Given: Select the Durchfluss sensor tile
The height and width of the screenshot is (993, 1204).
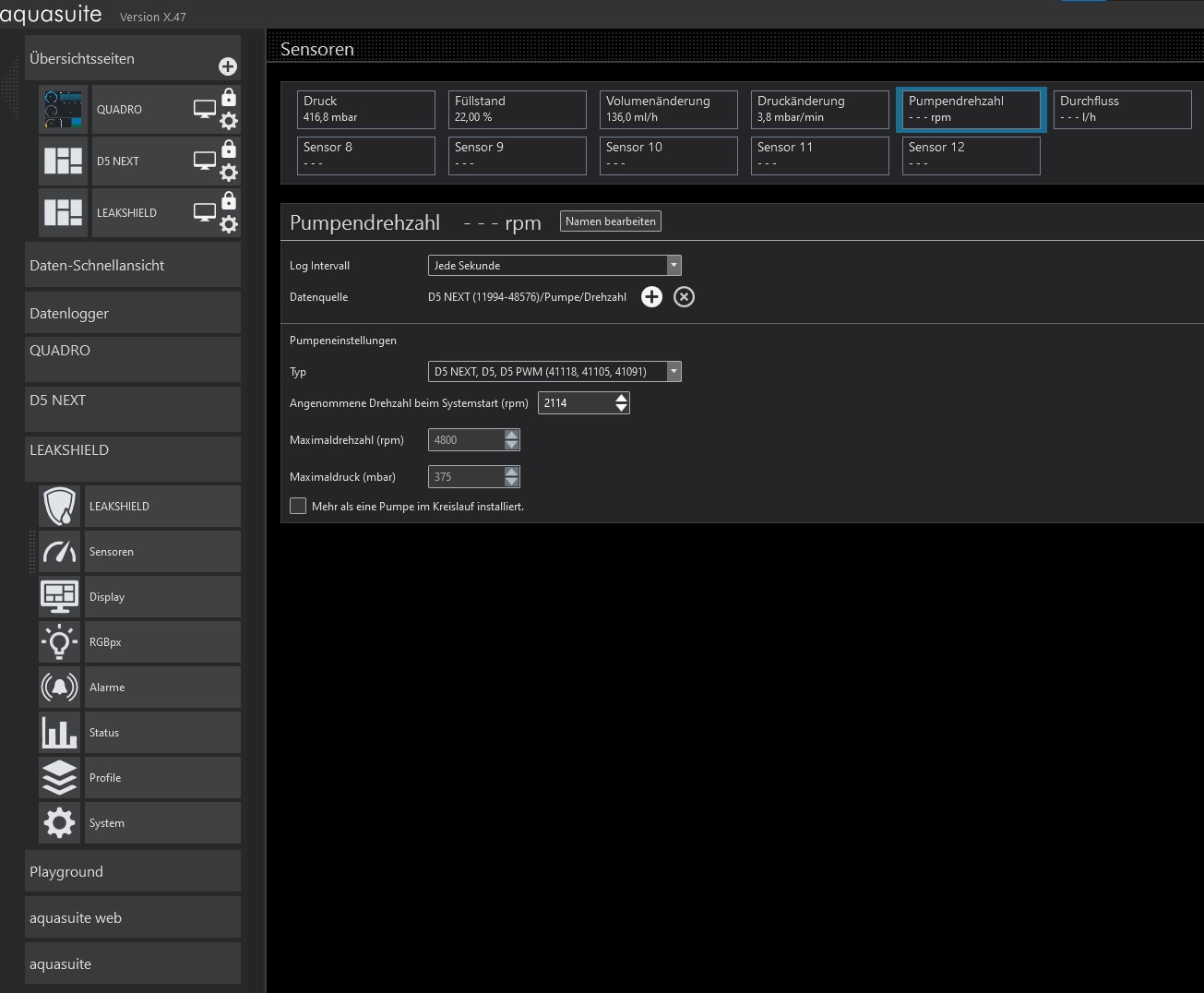Looking at the screenshot, I should (x=1121, y=109).
